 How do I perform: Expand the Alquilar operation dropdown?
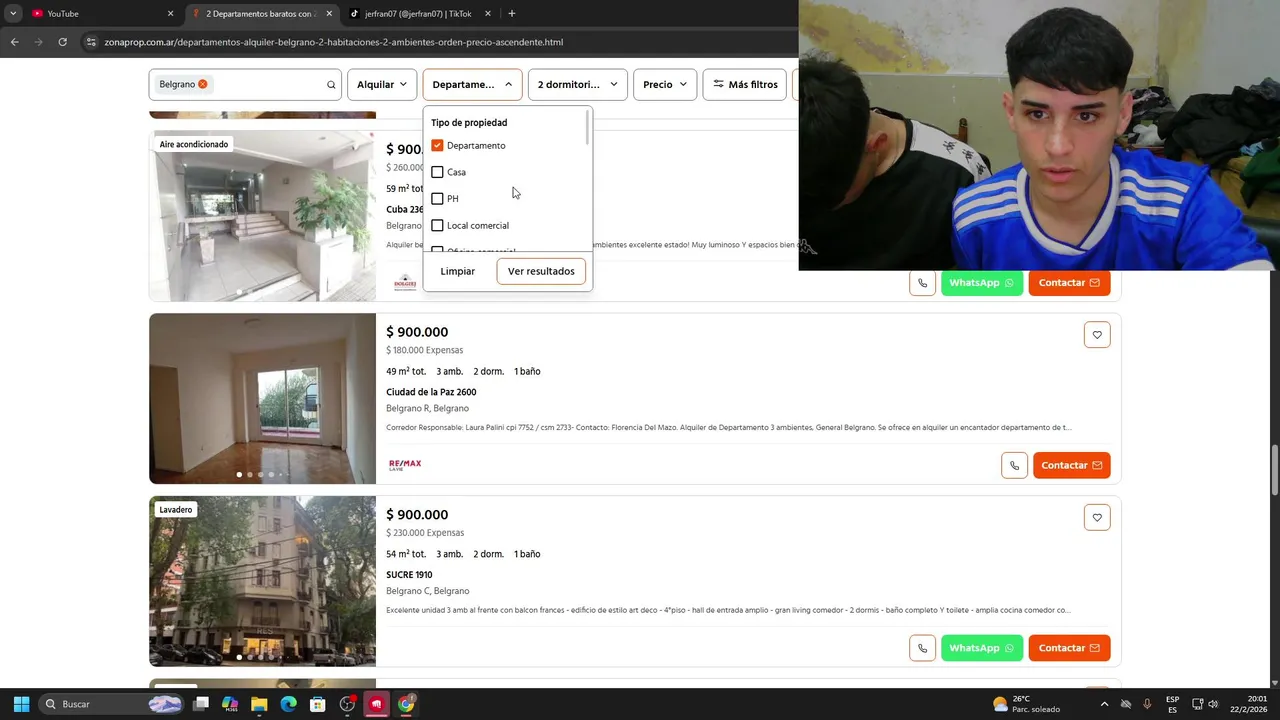[x=382, y=85]
